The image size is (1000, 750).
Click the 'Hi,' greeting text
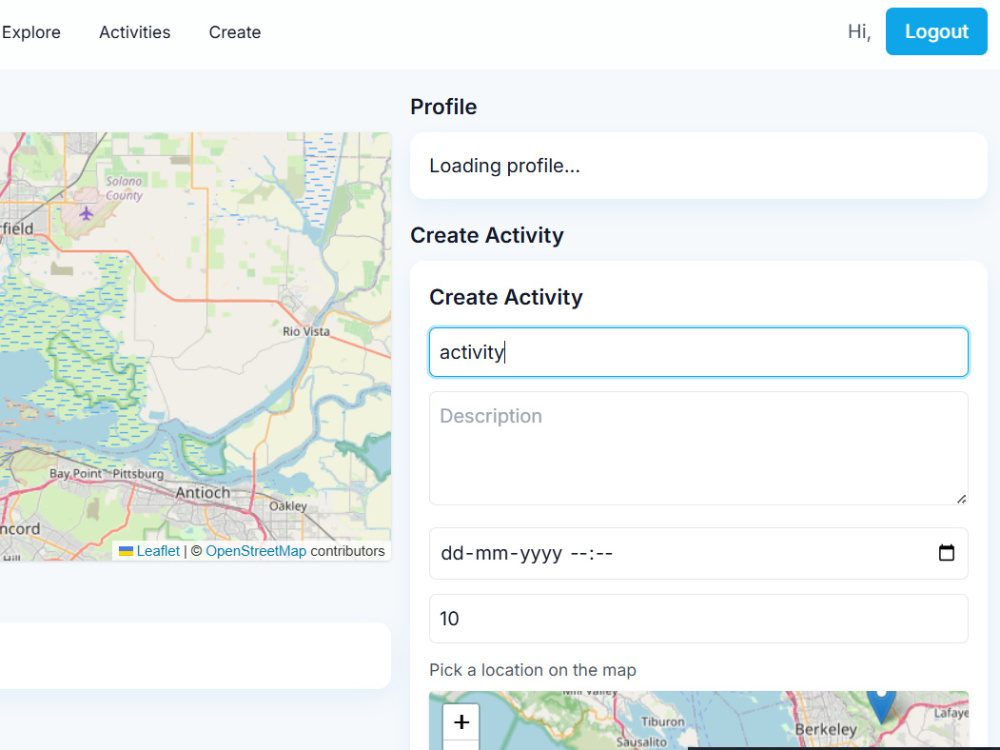coord(859,32)
